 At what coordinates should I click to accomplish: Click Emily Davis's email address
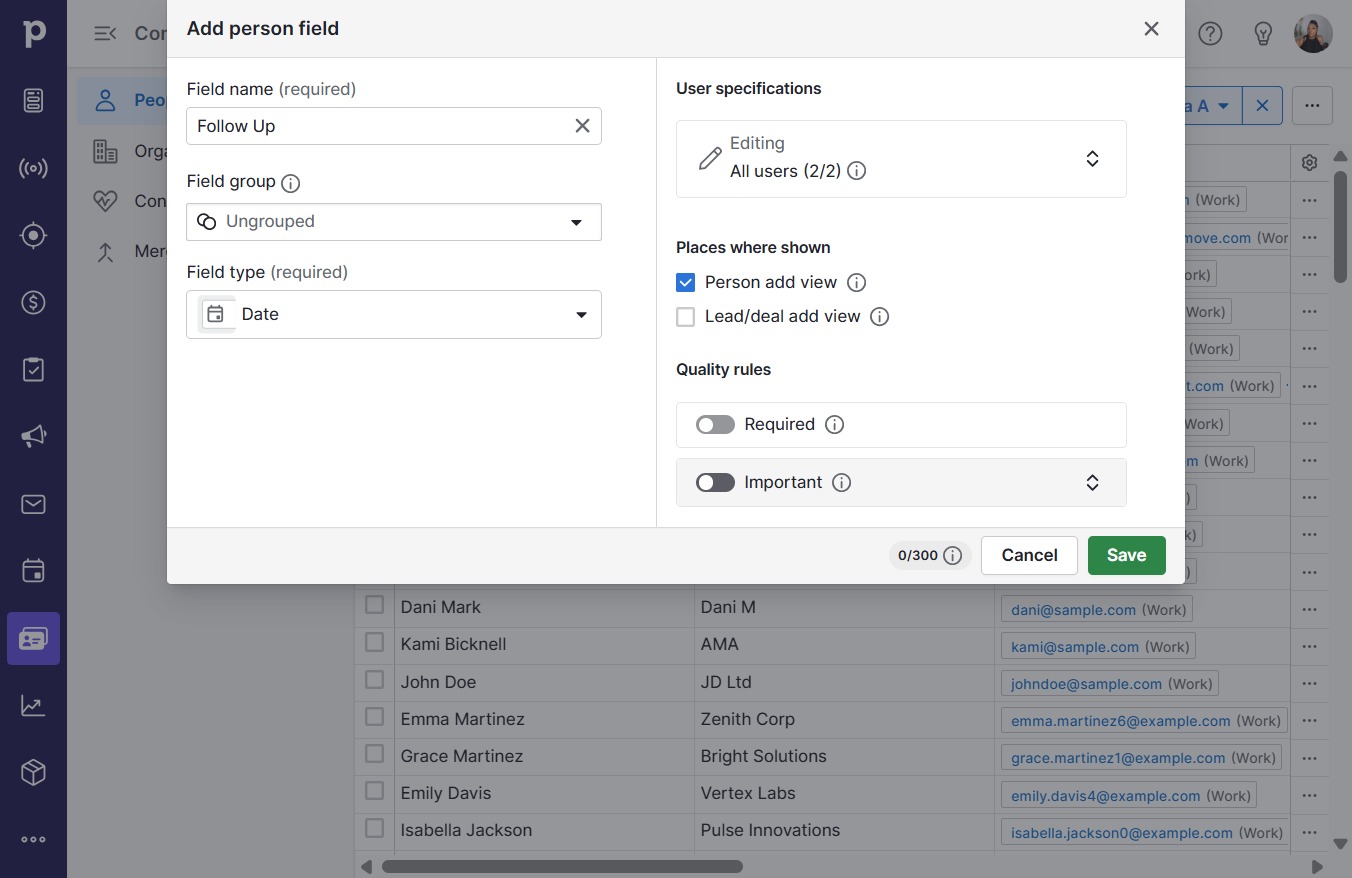click(x=1105, y=796)
